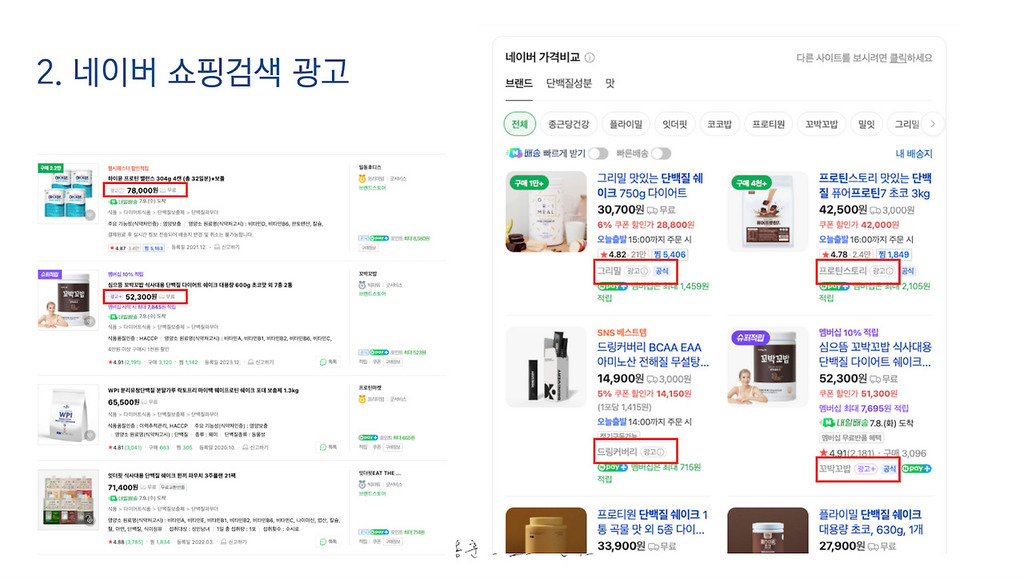Click the 드링커버리 광고 info badge

click(x=654, y=452)
